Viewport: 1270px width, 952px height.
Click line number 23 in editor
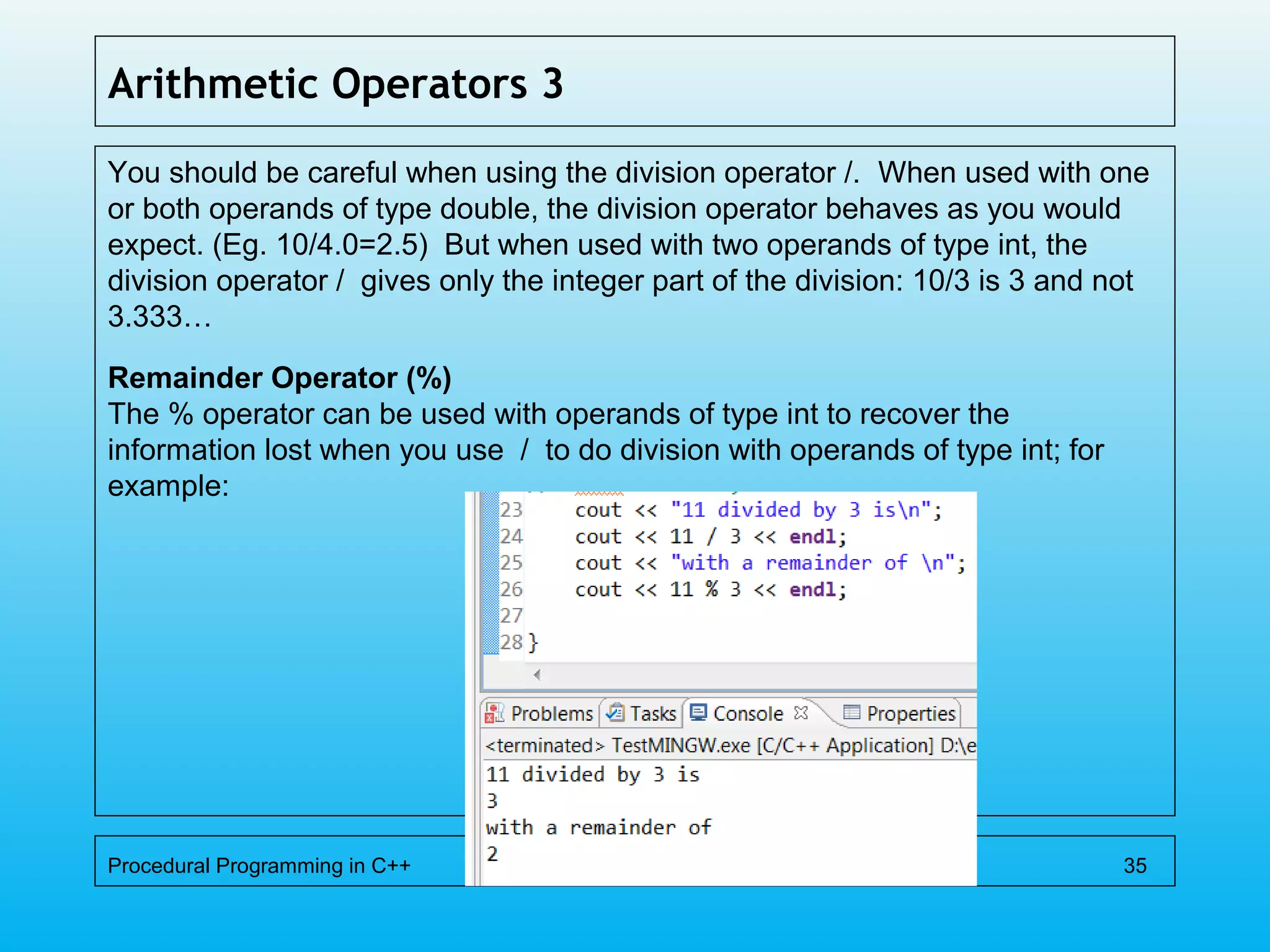point(511,509)
